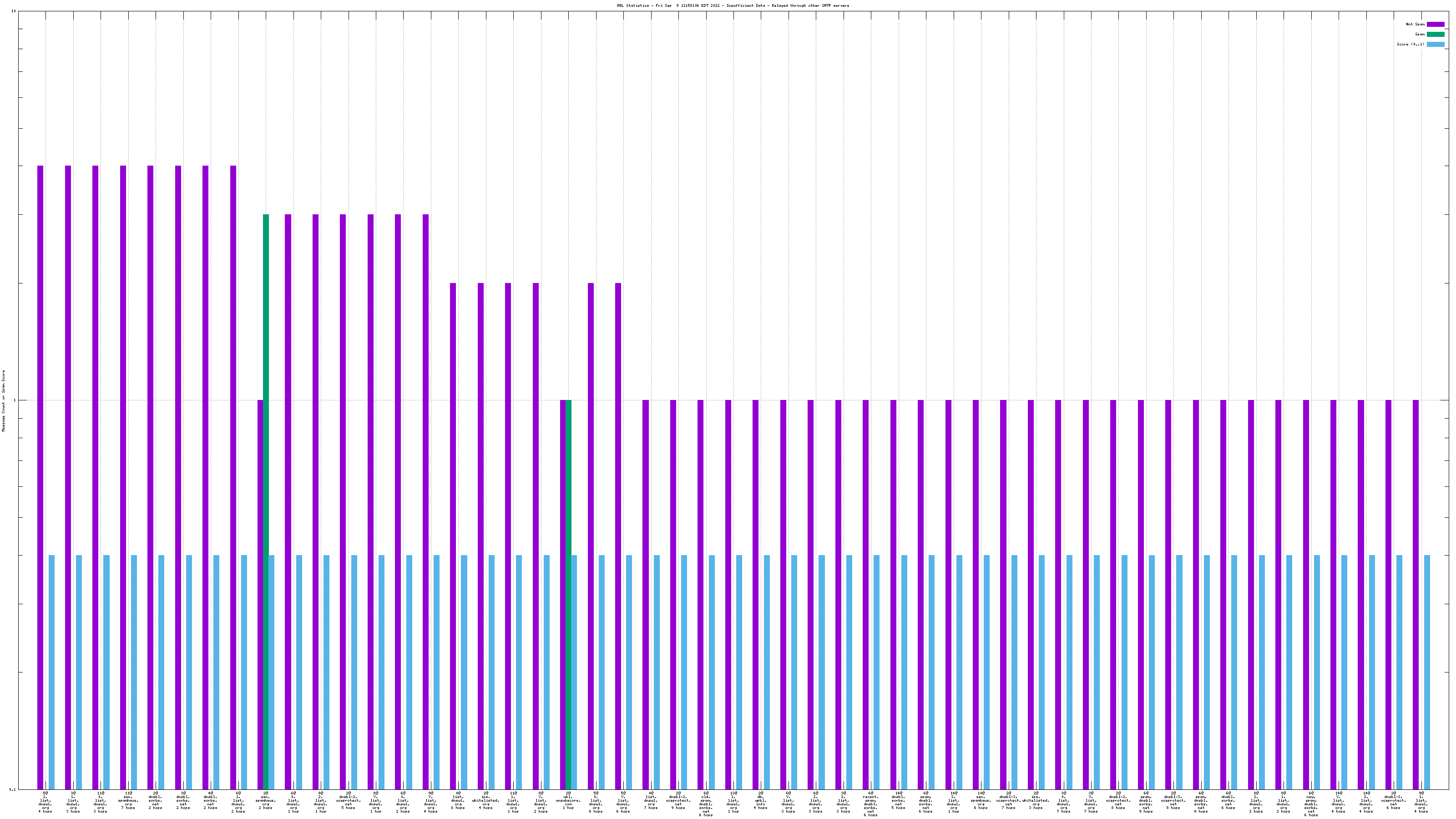The width and height of the screenshot is (1456, 819).
Task: Click the old.spam.dnsbl.sorbs.net 6 hops label
Action: pyautogui.click(x=705, y=804)
